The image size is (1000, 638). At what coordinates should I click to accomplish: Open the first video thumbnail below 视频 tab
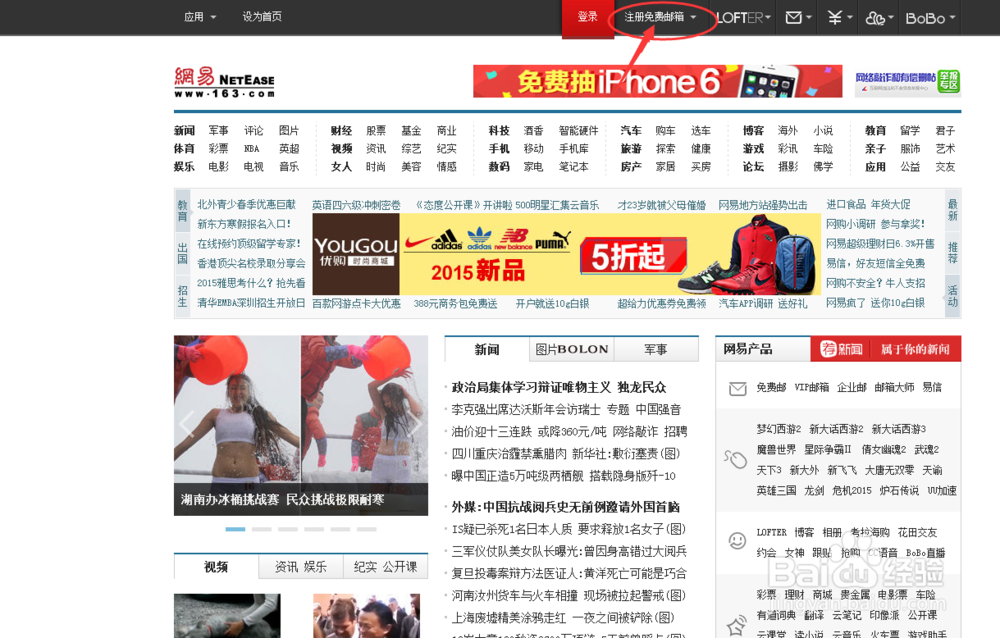227,616
